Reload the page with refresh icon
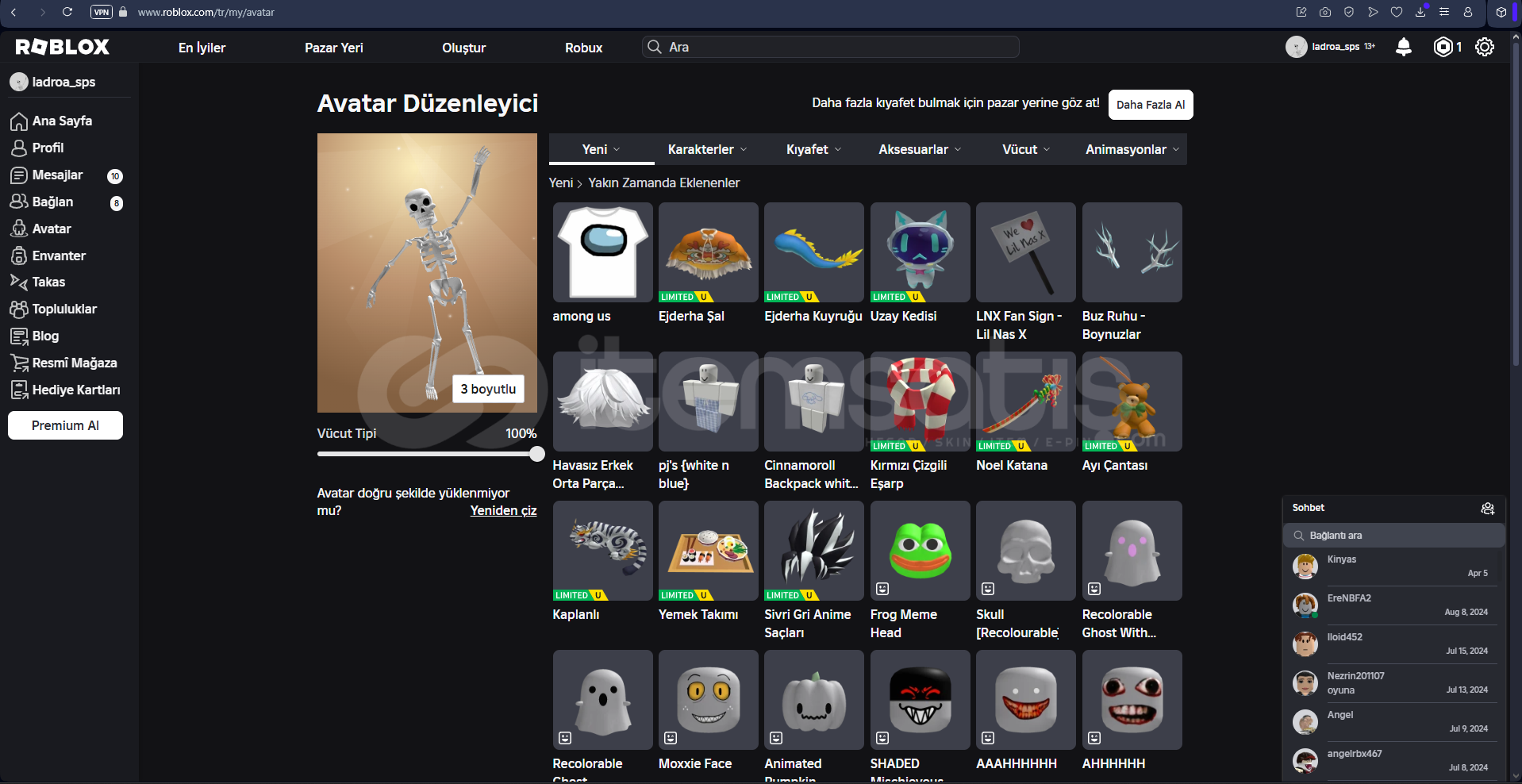The width and height of the screenshot is (1522, 784). point(67,12)
